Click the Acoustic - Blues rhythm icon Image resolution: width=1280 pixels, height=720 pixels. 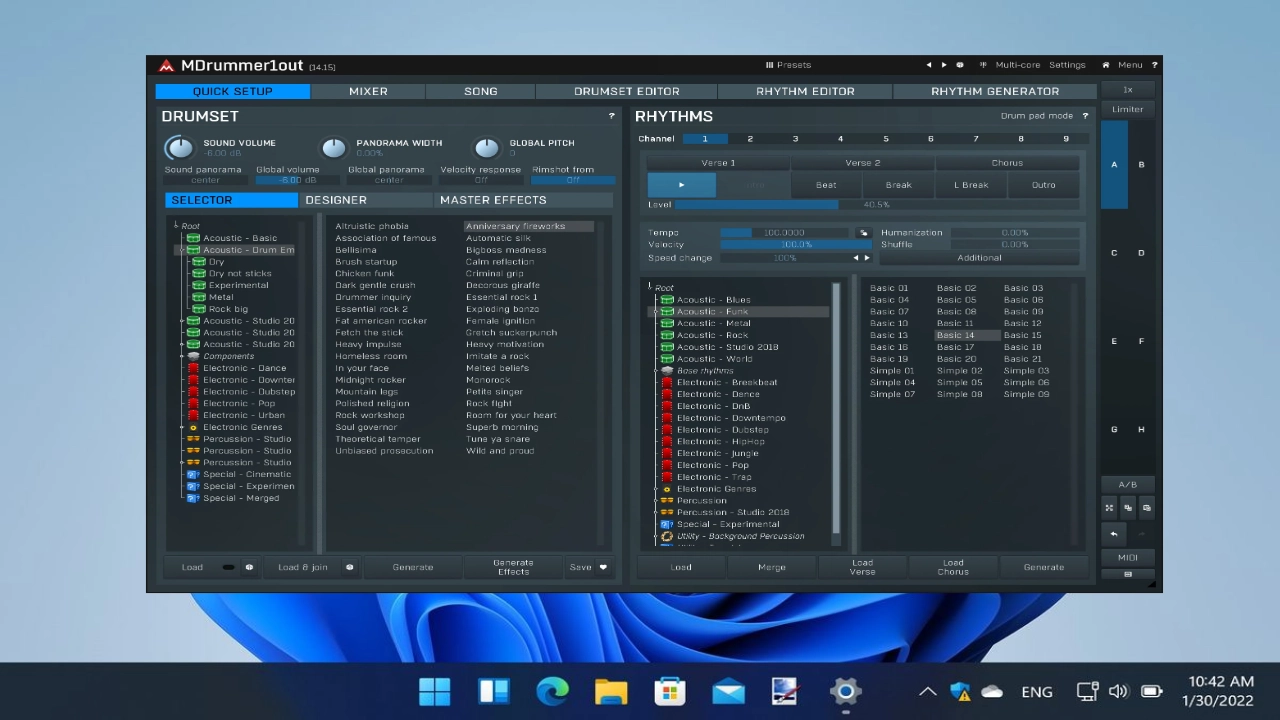click(x=667, y=300)
